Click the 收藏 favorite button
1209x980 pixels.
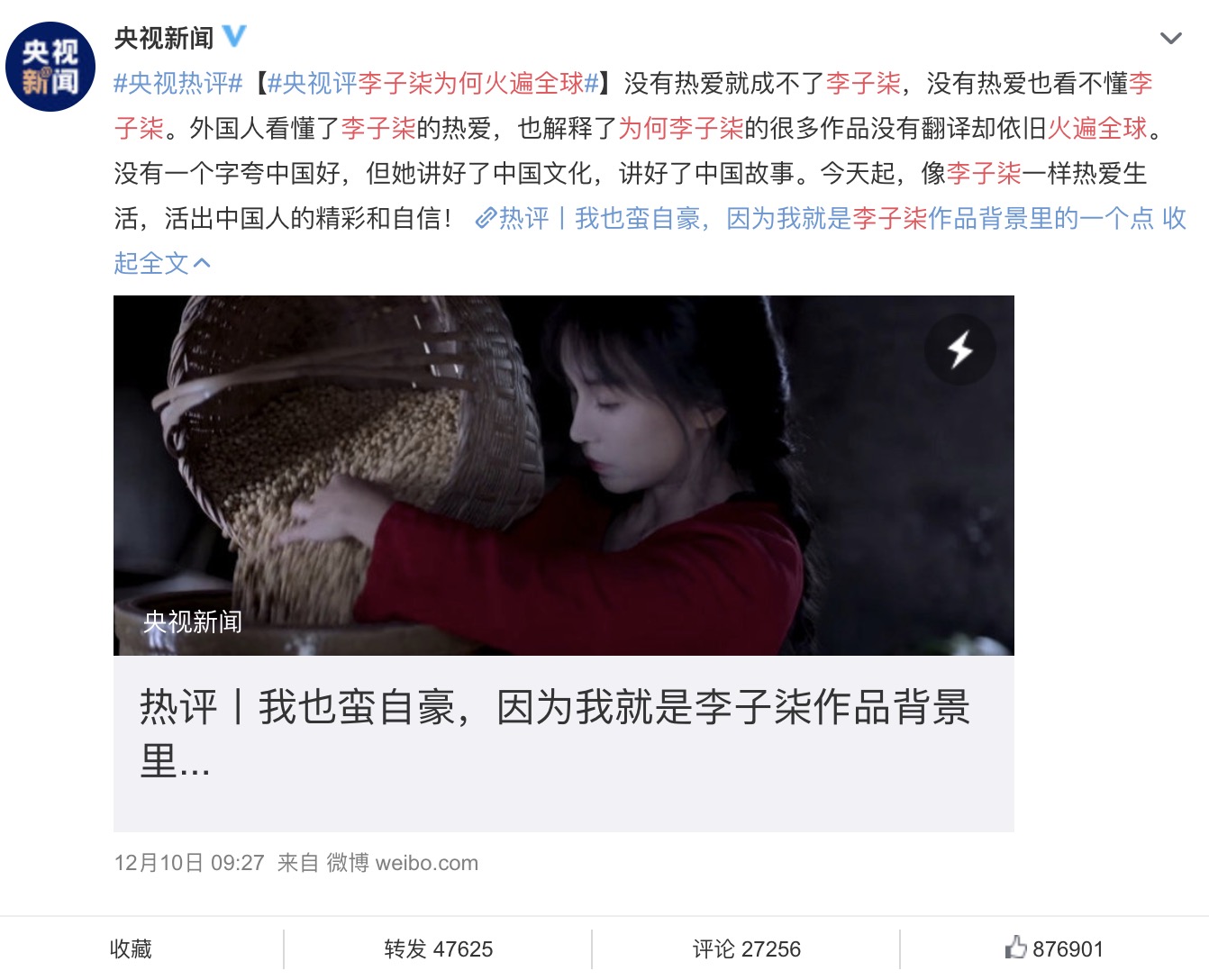tap(131, 948)
